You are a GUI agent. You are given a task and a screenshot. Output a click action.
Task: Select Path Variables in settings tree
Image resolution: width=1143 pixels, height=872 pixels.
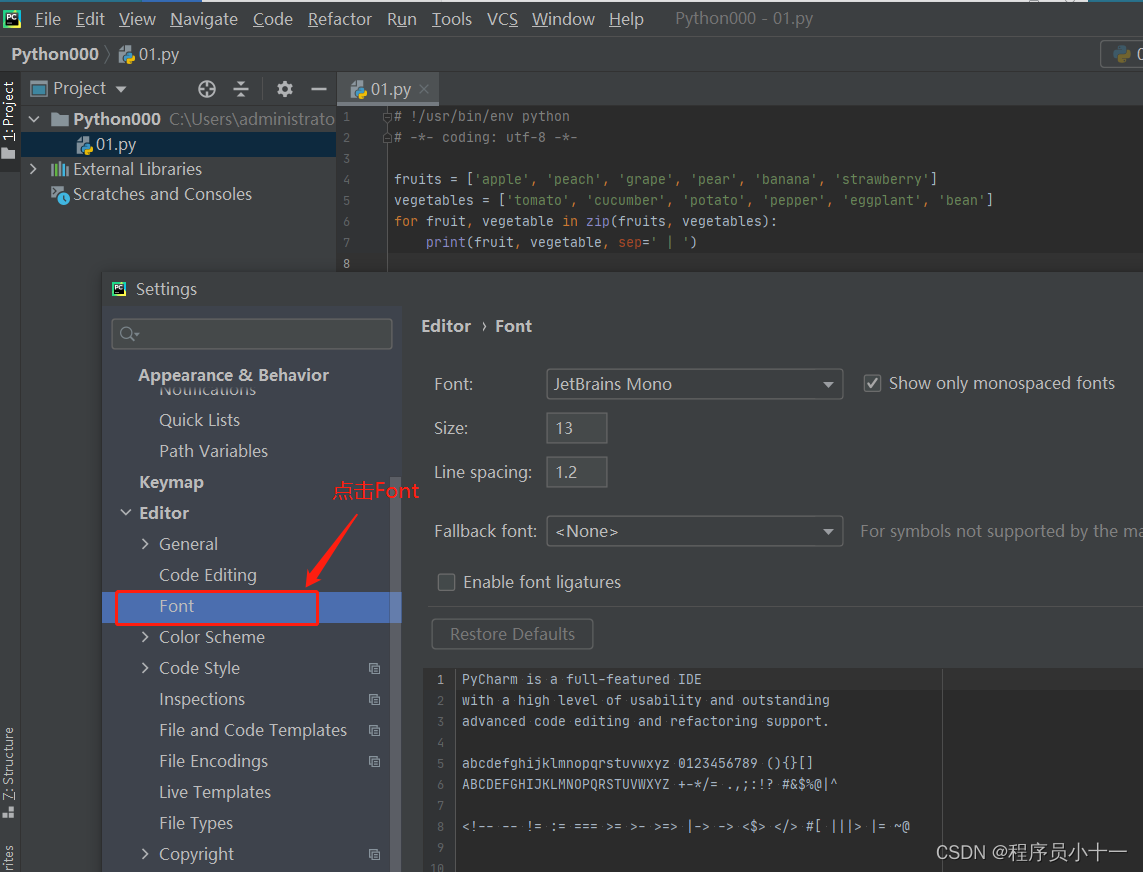[x=214, y=451]
